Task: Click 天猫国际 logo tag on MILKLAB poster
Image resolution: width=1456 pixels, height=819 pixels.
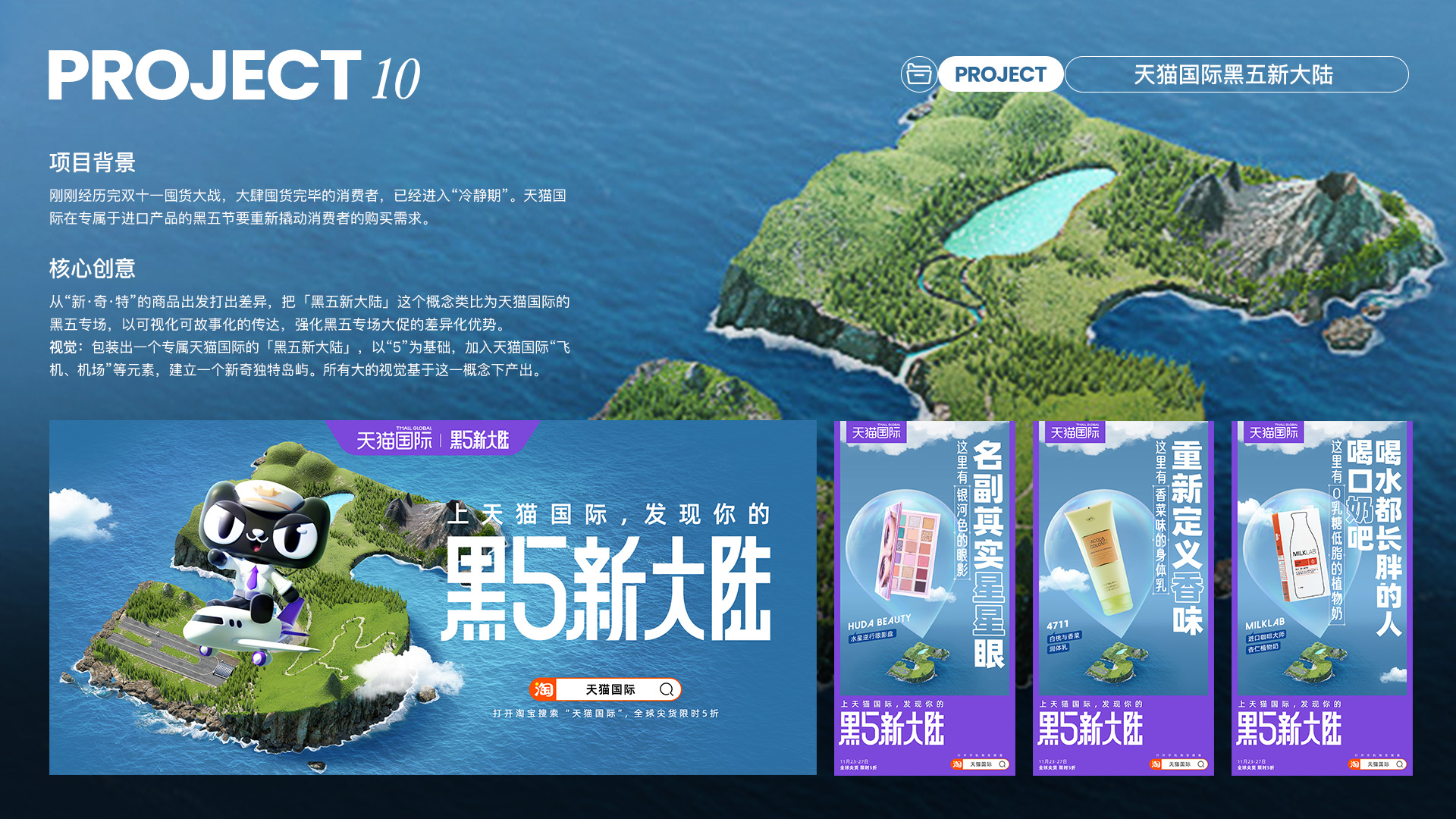Action: click(x=1273, y=432)
